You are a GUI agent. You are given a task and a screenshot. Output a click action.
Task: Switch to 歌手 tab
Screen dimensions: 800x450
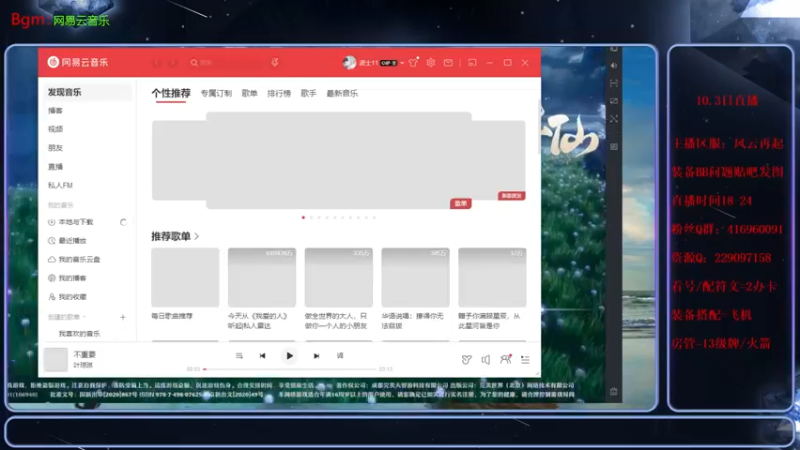(x=309, y=93)
